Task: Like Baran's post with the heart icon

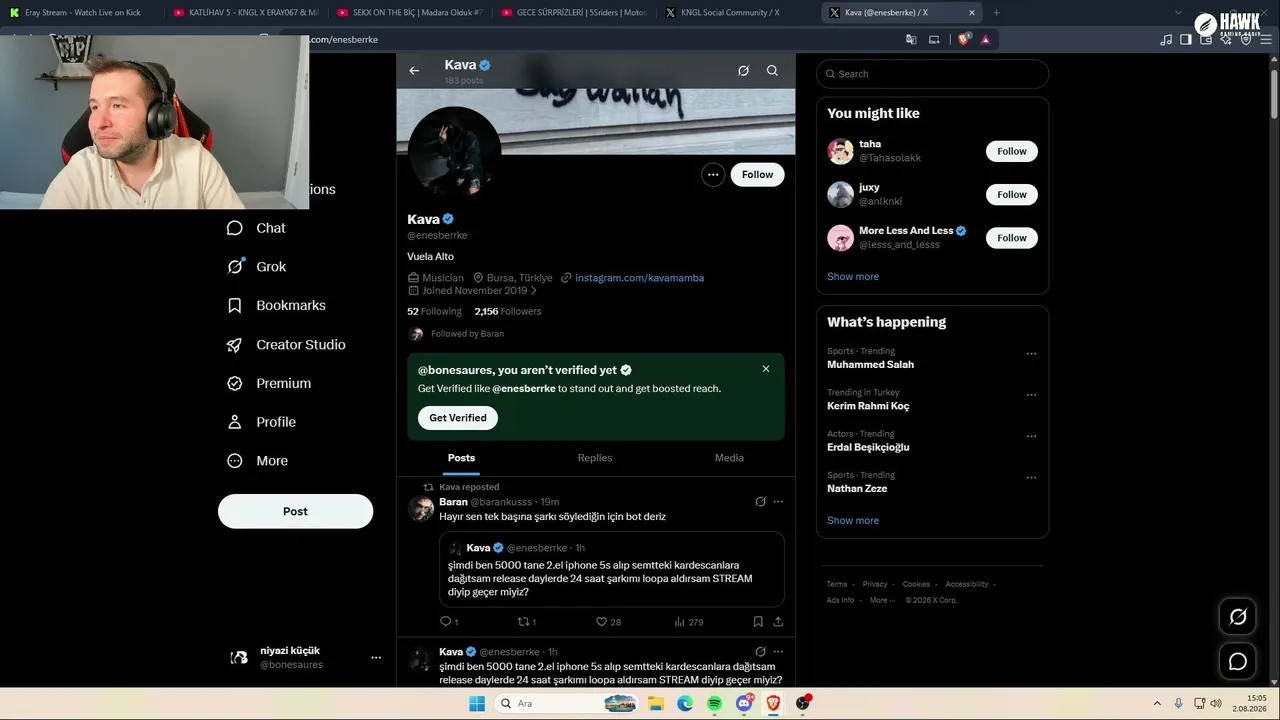Action: [x=601, y=622]
